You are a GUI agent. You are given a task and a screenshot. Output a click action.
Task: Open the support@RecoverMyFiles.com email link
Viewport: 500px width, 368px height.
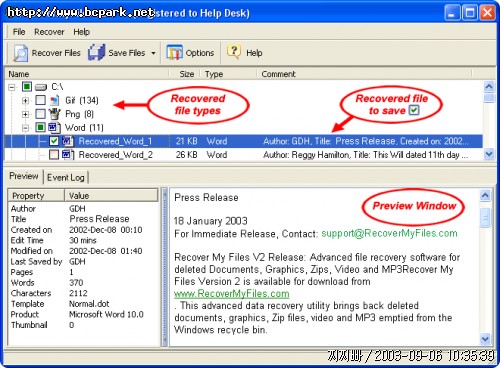coord(389,233)
